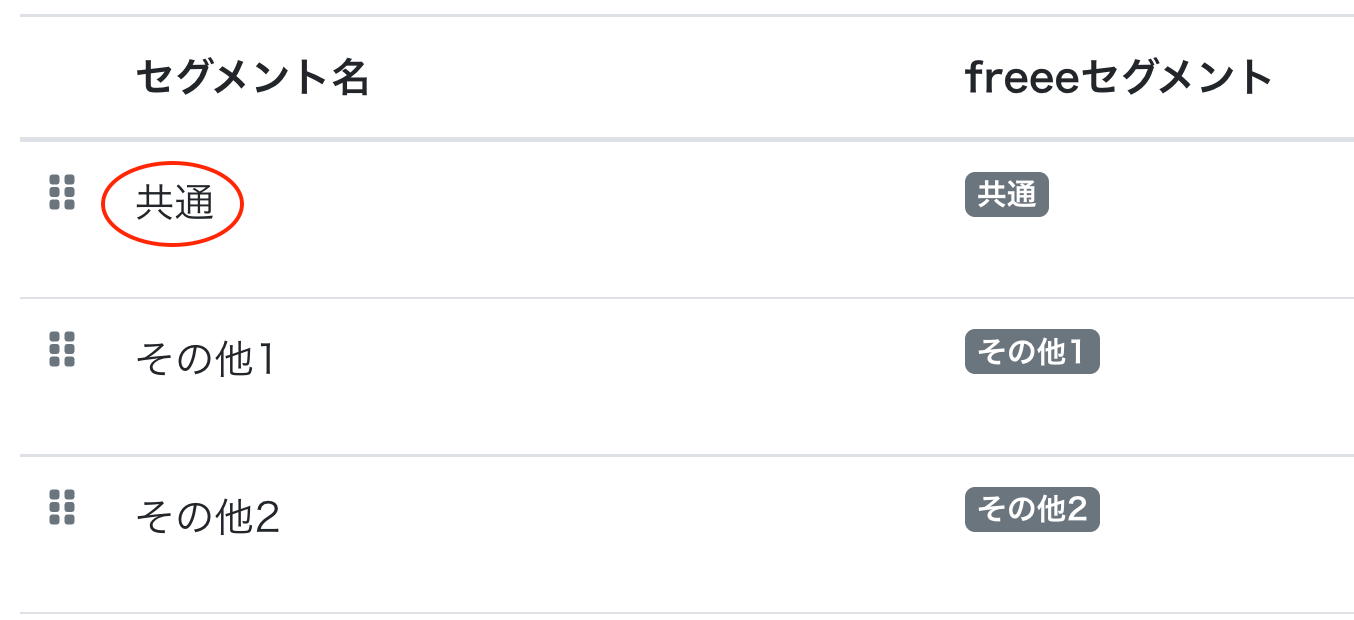
Task: Open the その他2 segment name entry
Action: [x=207, y=517]
